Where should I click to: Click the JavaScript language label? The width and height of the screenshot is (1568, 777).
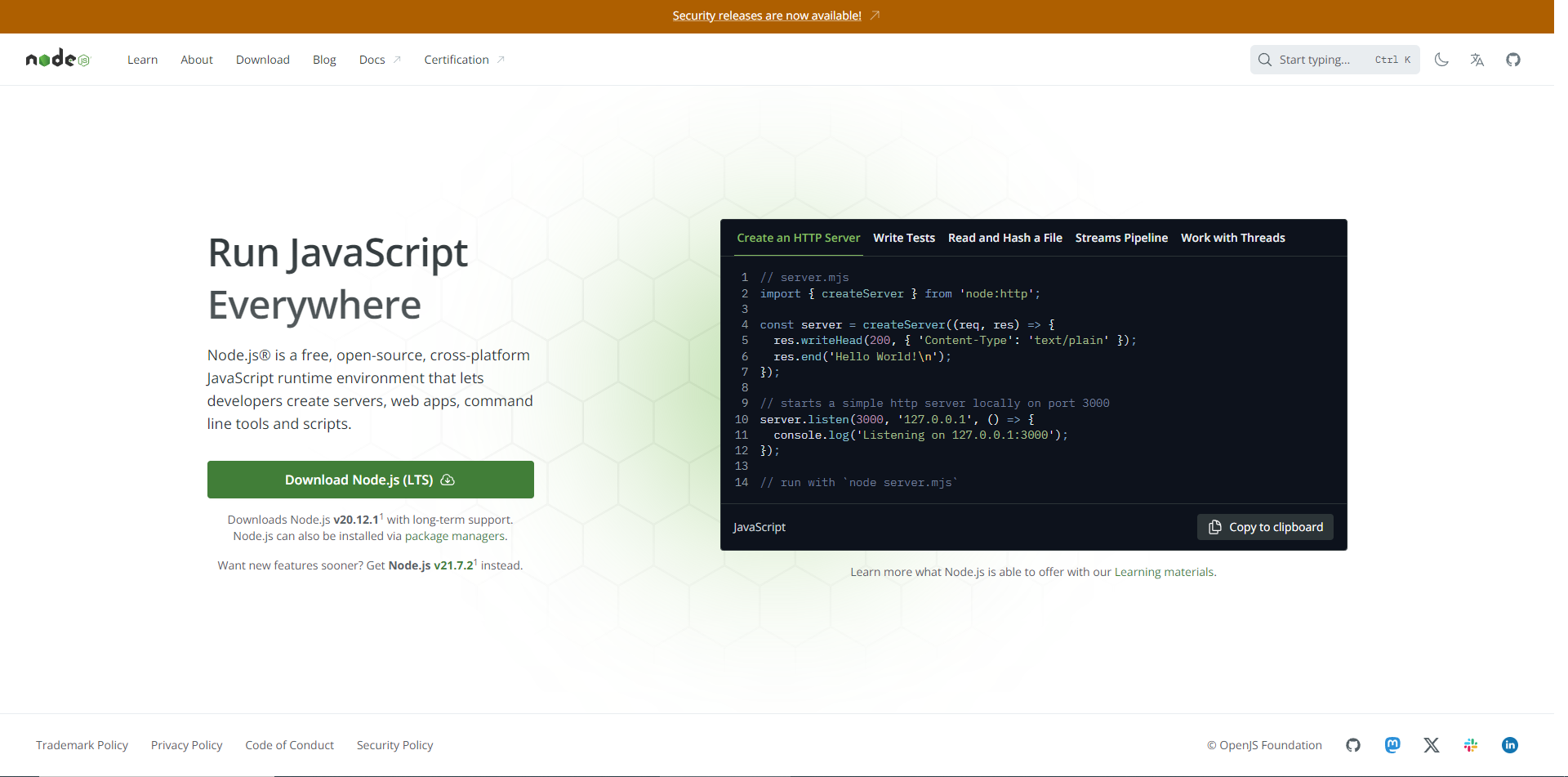click(x=759, y=527)
